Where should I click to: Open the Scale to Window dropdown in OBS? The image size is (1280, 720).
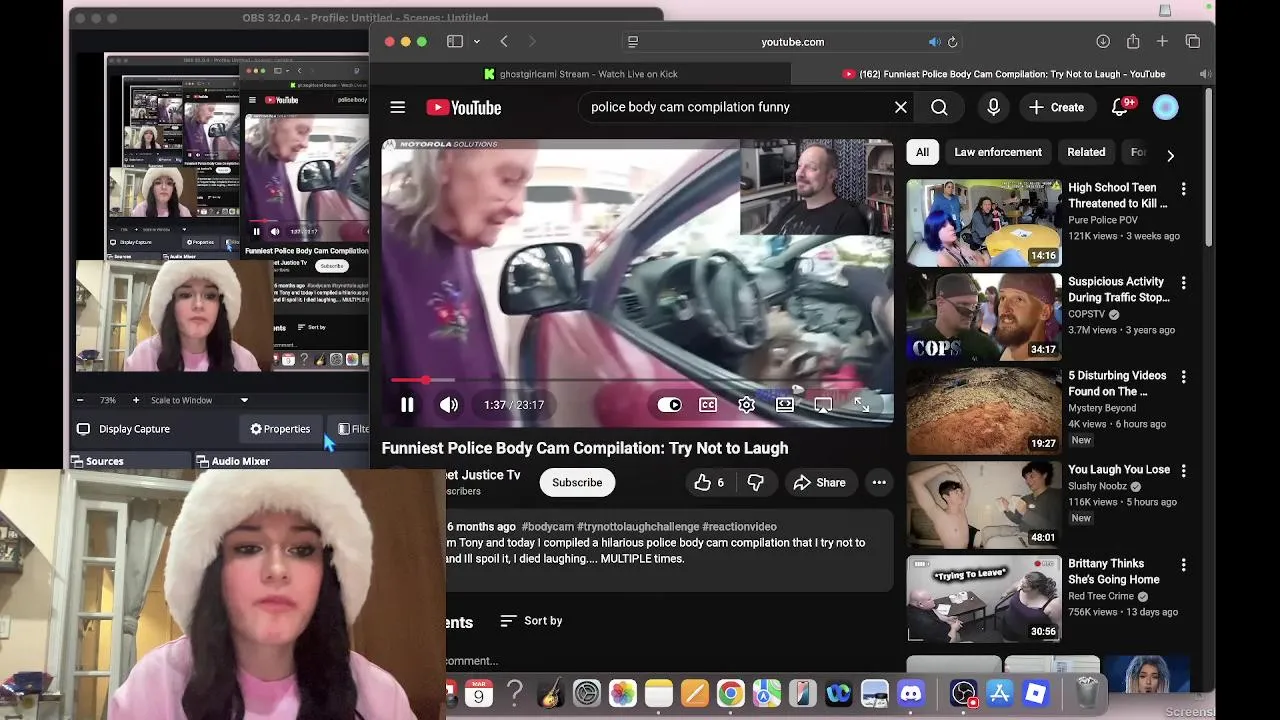point(200,400)
